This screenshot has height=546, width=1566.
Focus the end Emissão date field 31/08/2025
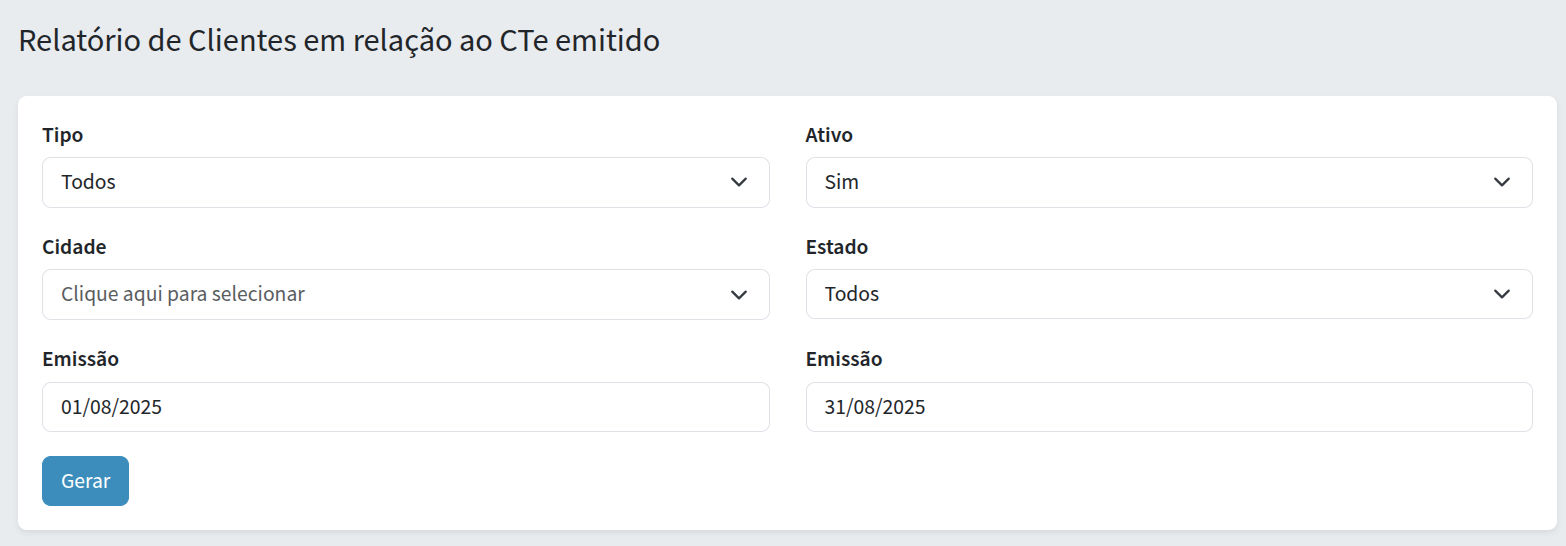[x=1168, y=407]
